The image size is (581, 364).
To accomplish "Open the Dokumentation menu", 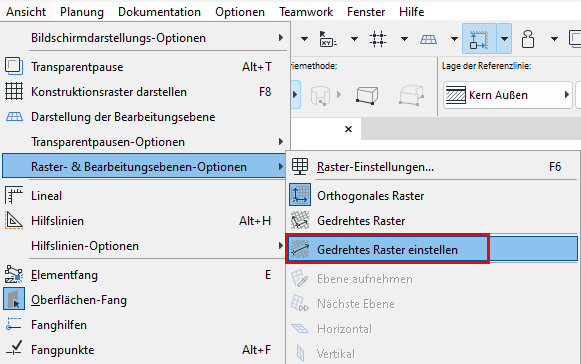I will 159,12.
